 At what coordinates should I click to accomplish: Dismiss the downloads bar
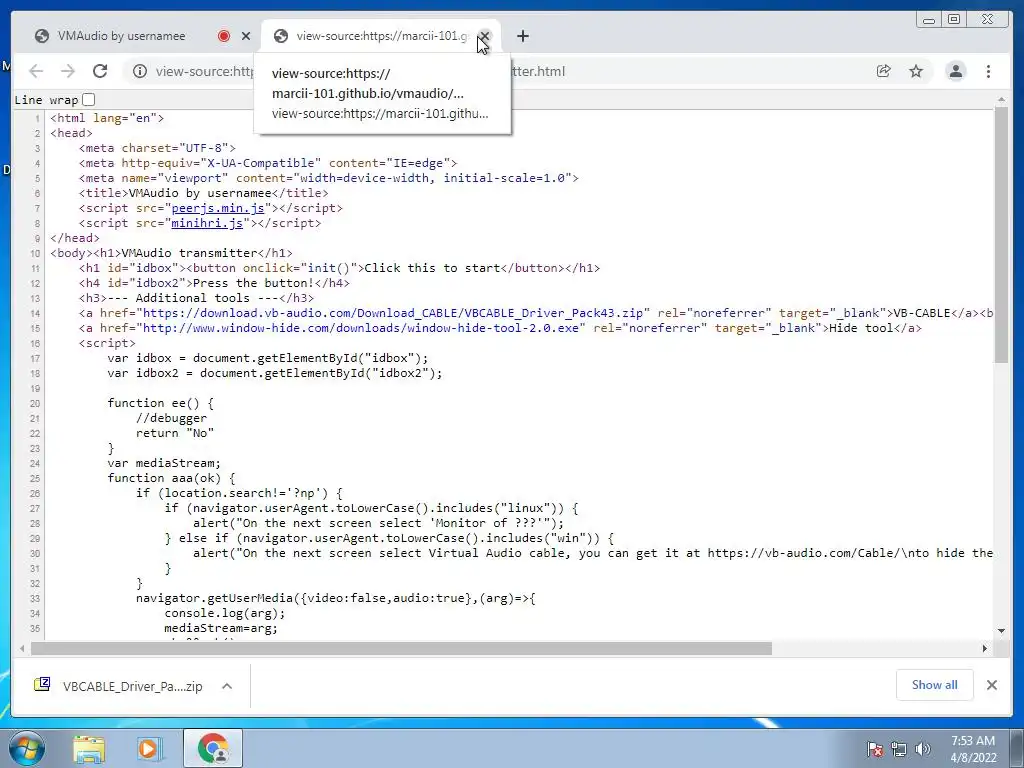[991, 685]
